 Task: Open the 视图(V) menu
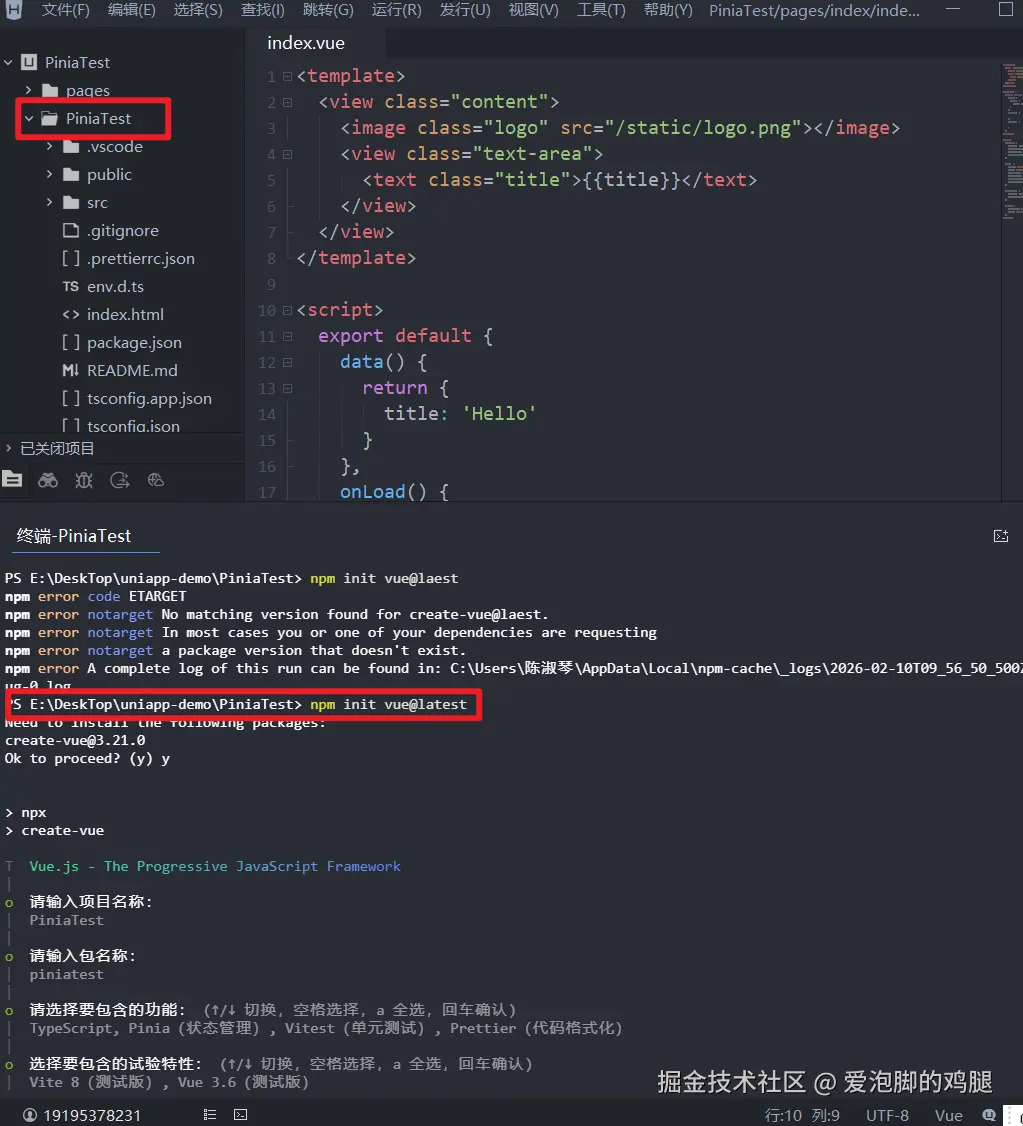[533, 10]
